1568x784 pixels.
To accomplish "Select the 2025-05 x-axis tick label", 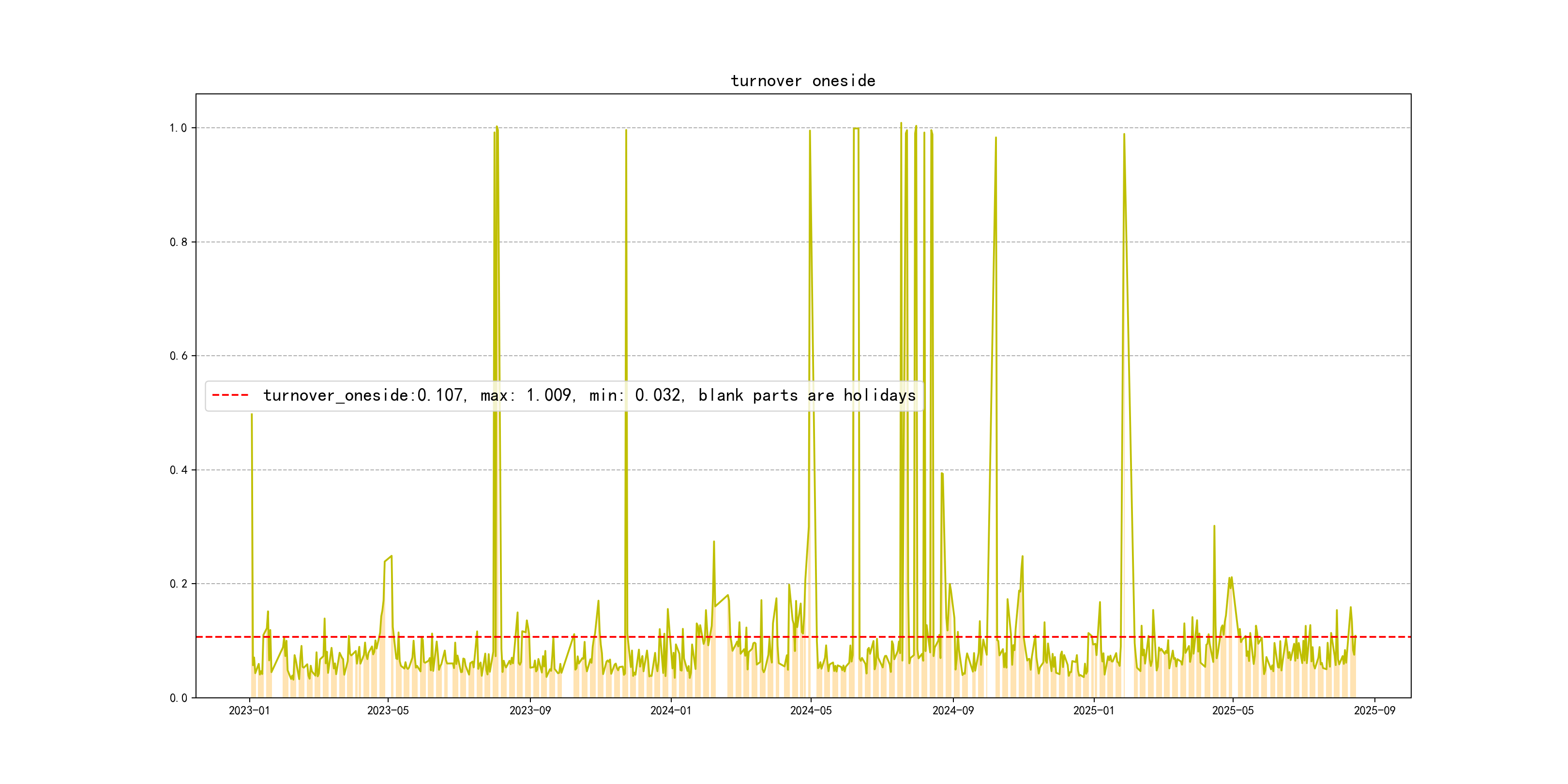I will pyautogui.click(x=1233, y=711).
